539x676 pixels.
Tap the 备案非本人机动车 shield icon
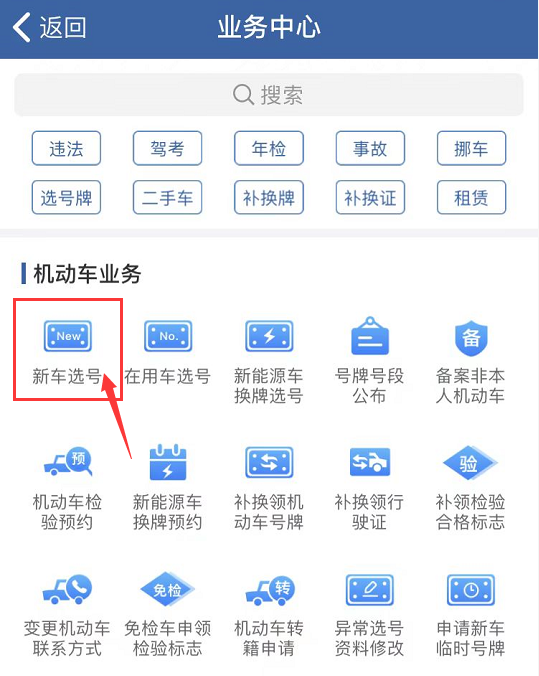click(471, 338)
